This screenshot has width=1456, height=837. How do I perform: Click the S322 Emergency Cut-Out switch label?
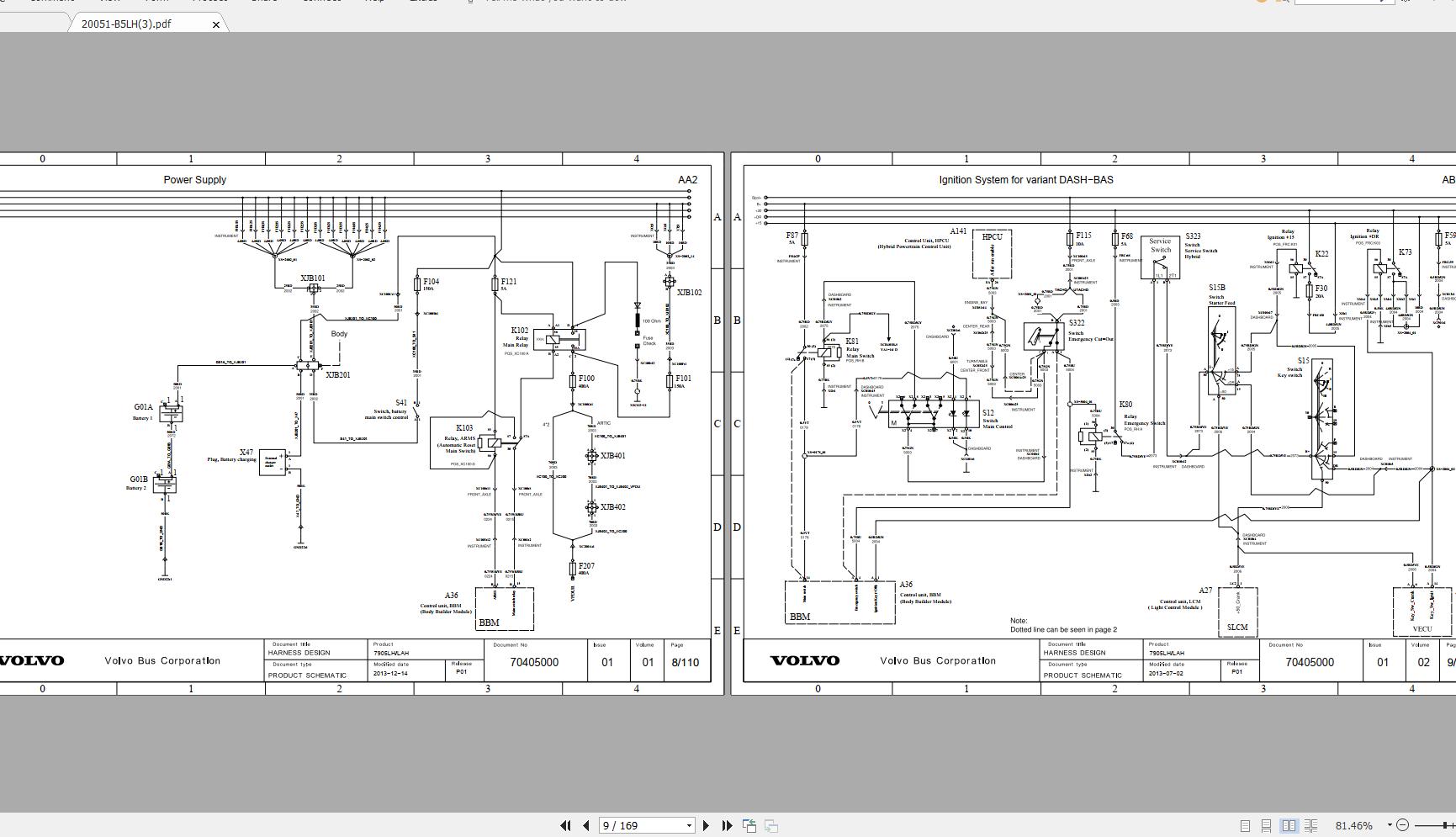pos(1077,323)
